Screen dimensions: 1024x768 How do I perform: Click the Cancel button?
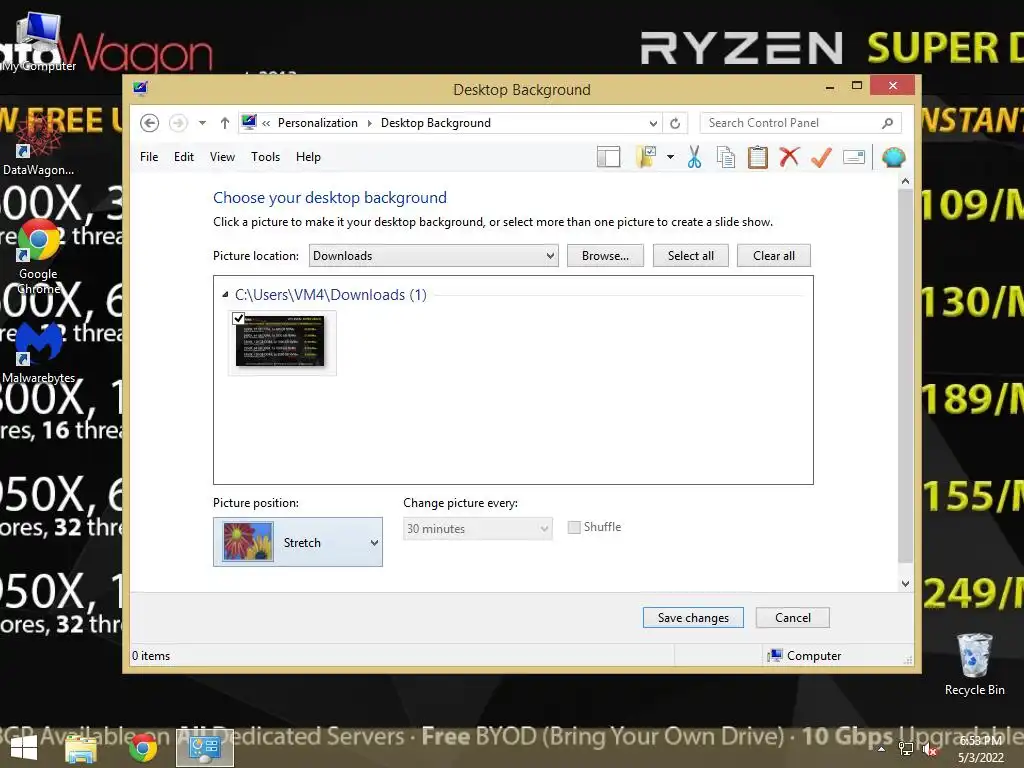pyautogui.click(x=793, y=617)
